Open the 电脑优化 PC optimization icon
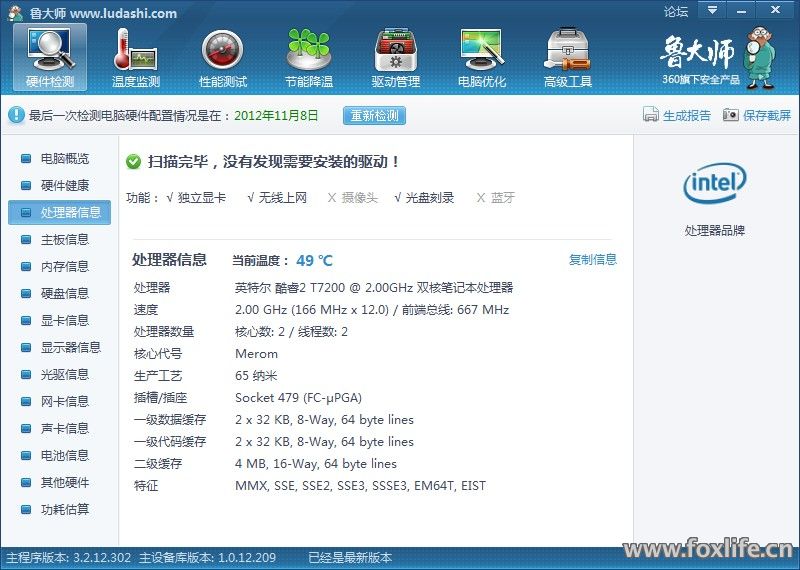The width and height of the screenshot is (800, 570). 481,57
